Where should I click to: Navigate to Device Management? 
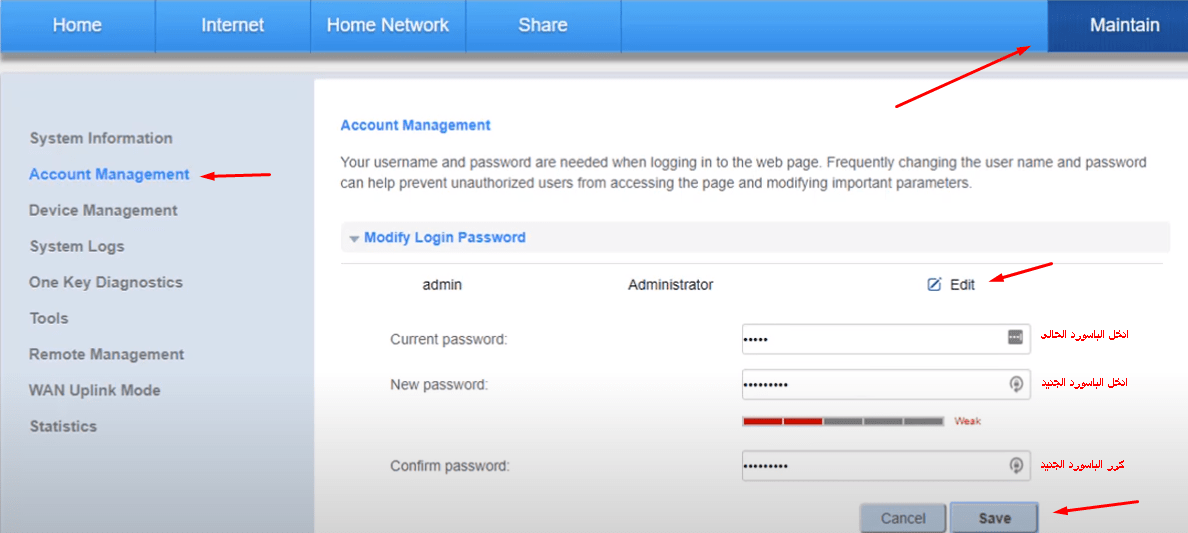(103, 210)
